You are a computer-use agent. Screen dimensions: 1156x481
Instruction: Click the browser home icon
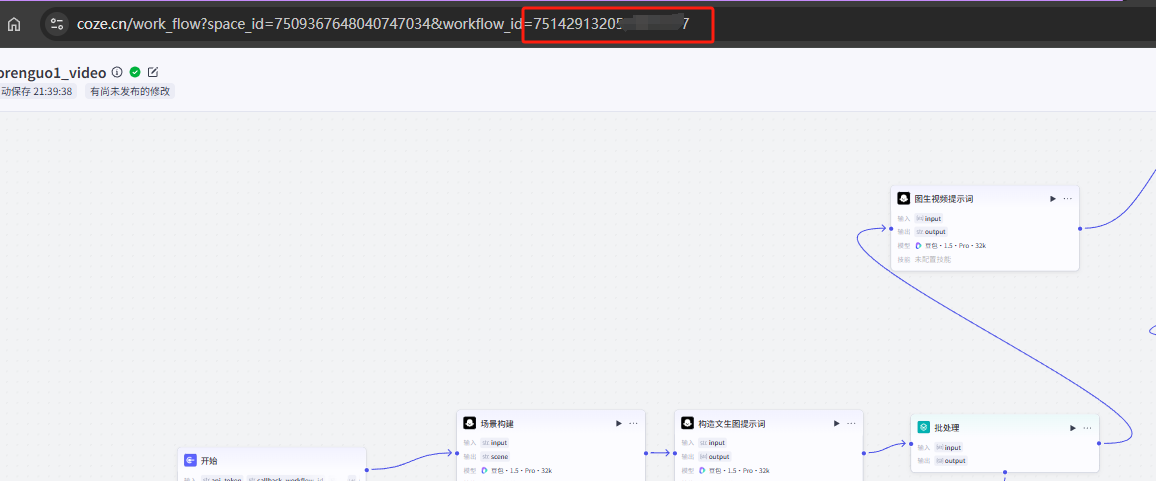14,24
